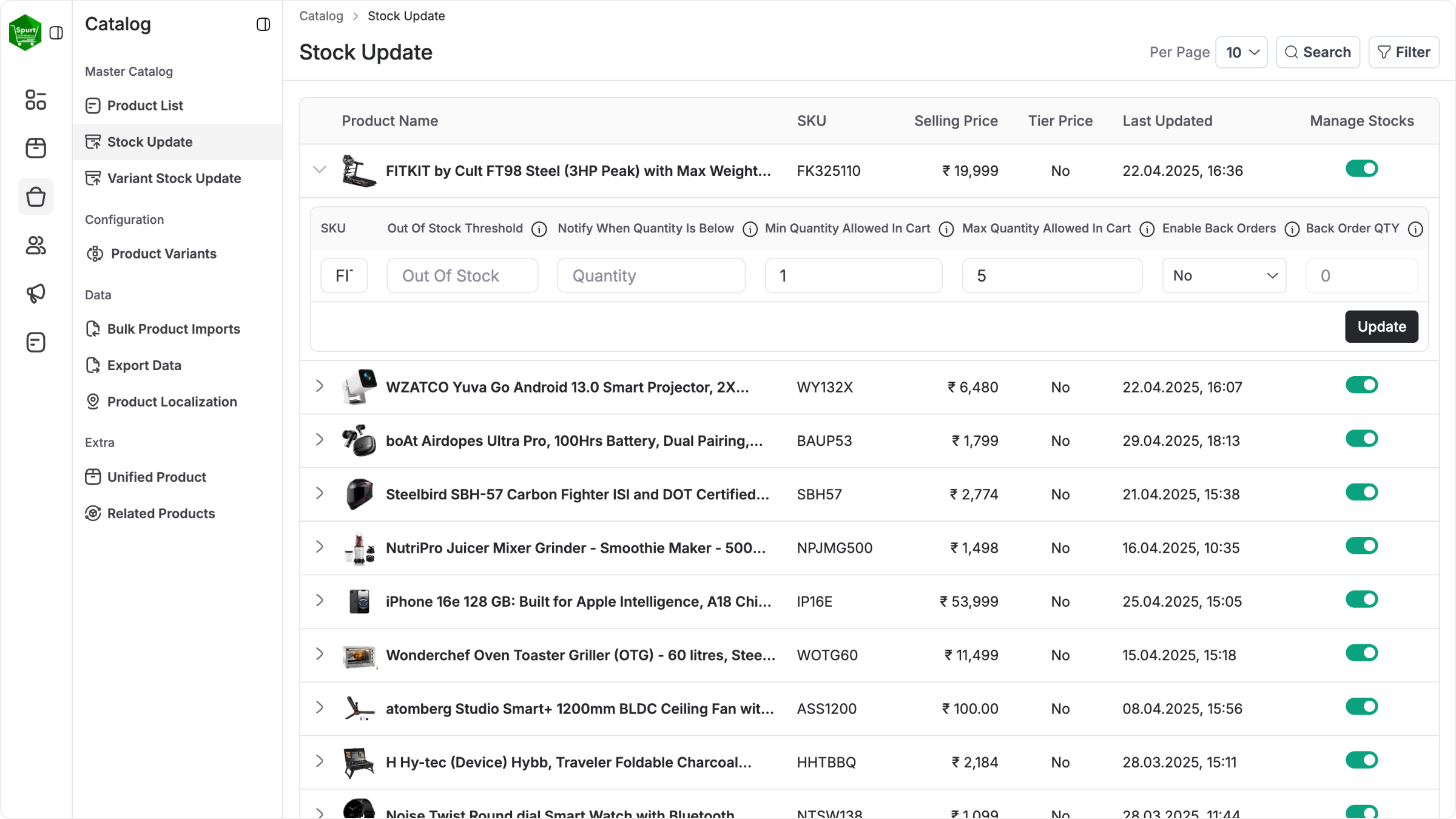
Task: Toggle Manage Stocks for NutriPro Juicer
Action: click(1361, 546)
